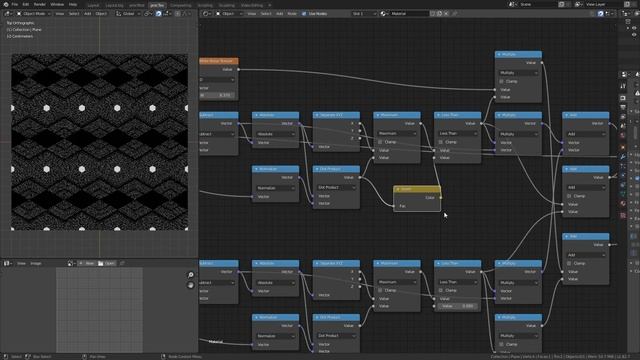Open the Edit menu
This screenshot has width=640, height=360.
[26, 4]
